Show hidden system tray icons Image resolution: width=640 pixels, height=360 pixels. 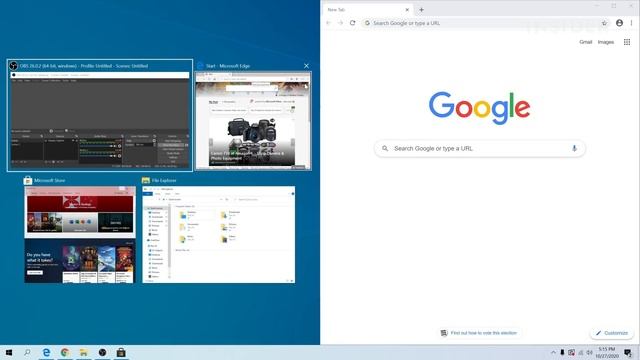(x=553, y=353)
